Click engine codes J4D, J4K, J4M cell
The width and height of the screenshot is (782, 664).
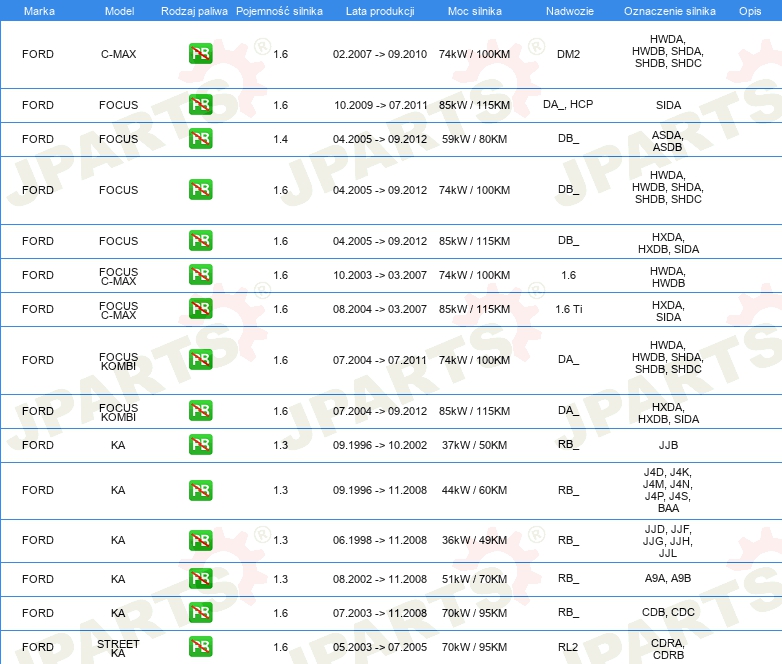668,490
